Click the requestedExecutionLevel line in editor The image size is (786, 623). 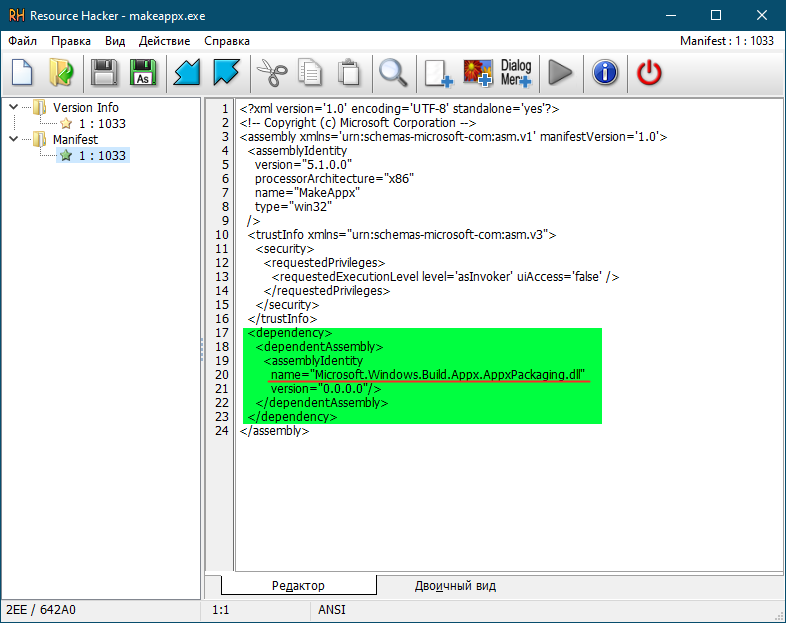pos(445,277)
